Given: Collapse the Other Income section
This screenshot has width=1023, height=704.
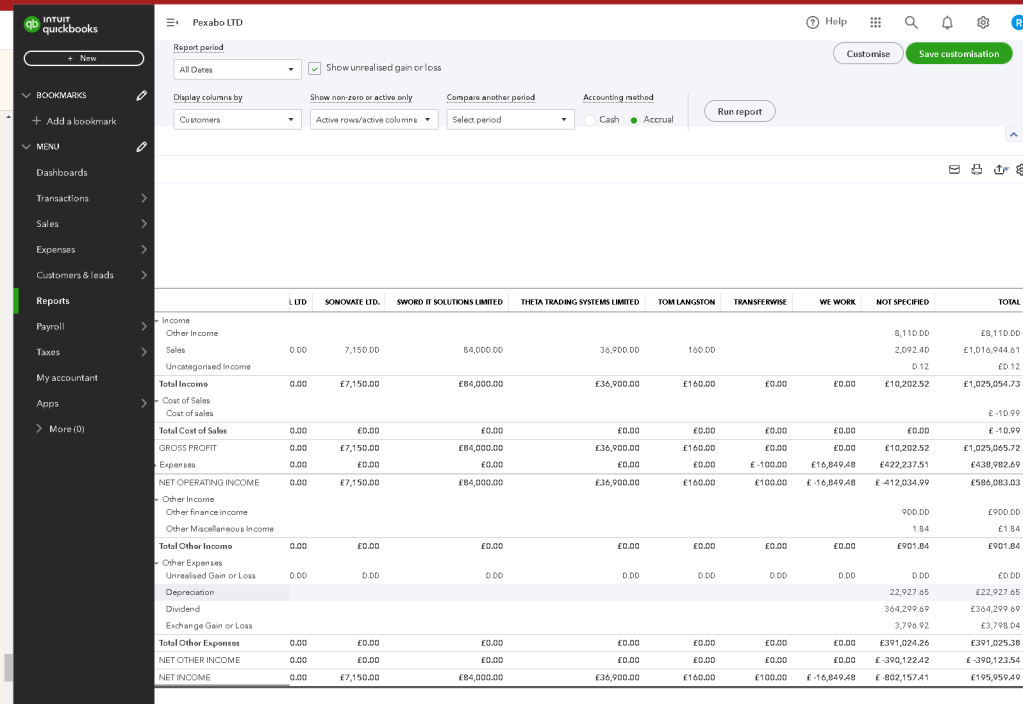Looking at the screenshot, I should pyautogui.click(x=157, y=500).
